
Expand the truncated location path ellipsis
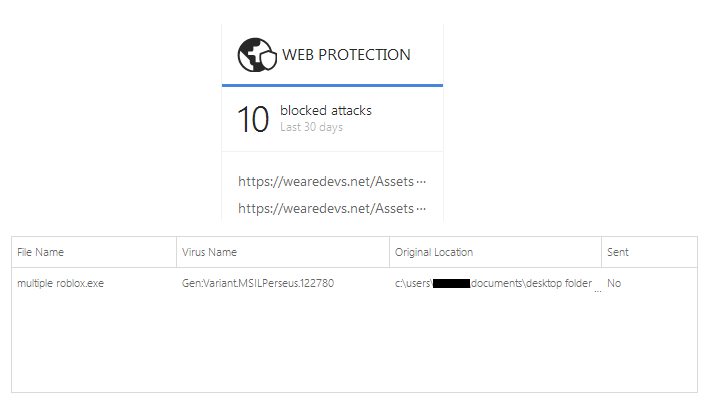point(597,291)
